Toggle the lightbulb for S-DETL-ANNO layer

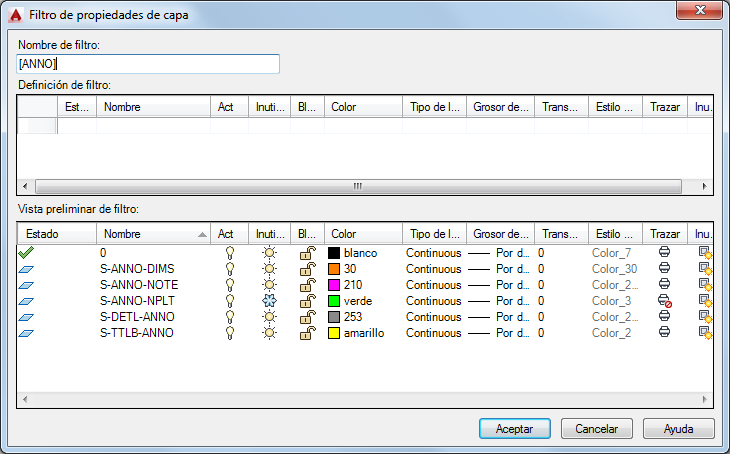[x=230, y=317]
